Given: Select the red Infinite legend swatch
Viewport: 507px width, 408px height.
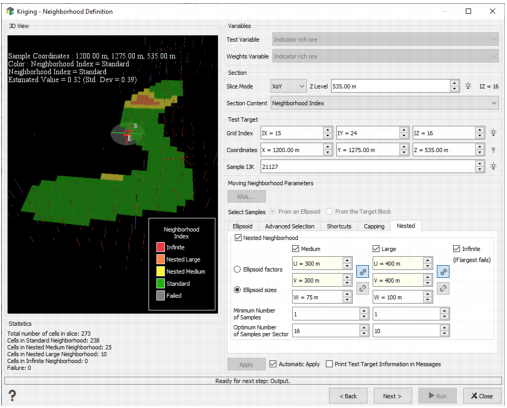Looking at the screenshot, I should [x=160, y=247].
